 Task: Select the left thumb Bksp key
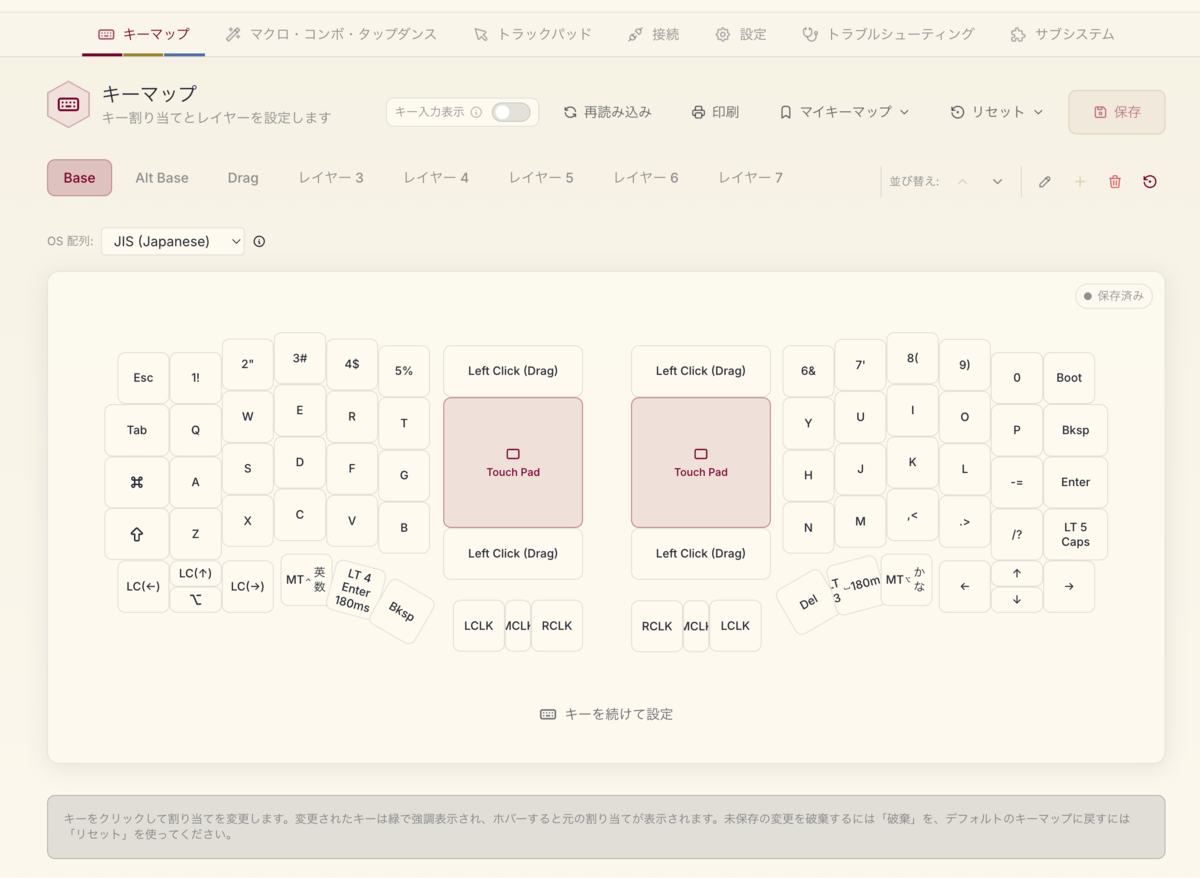(x=401, y=612)
